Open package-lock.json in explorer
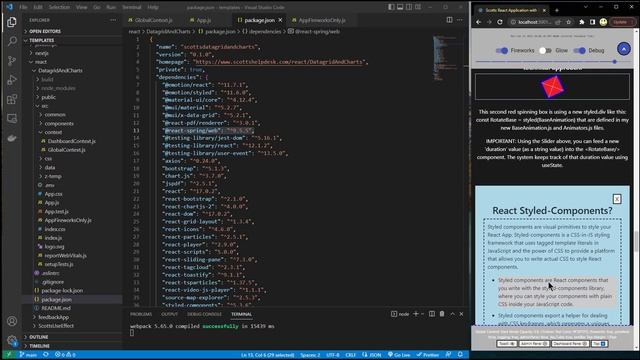 tap(62, 290)
